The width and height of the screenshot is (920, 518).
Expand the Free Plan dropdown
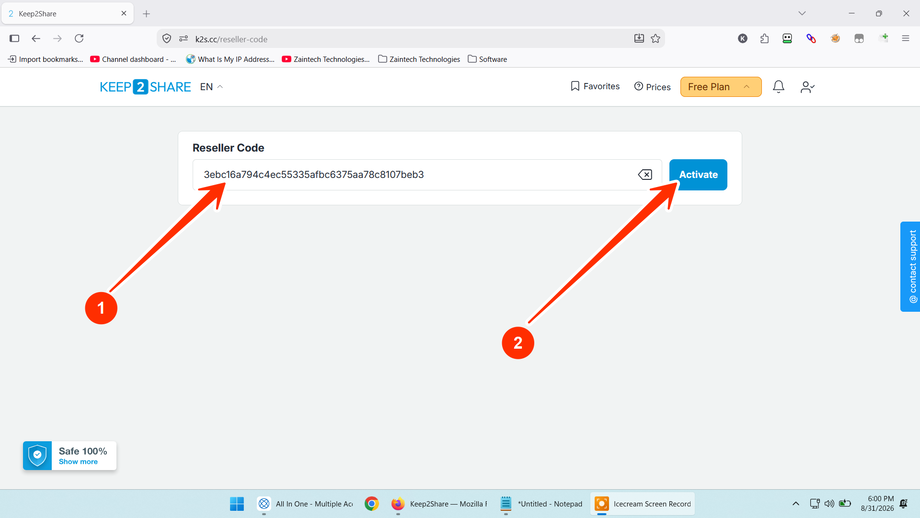pos(721,87)
